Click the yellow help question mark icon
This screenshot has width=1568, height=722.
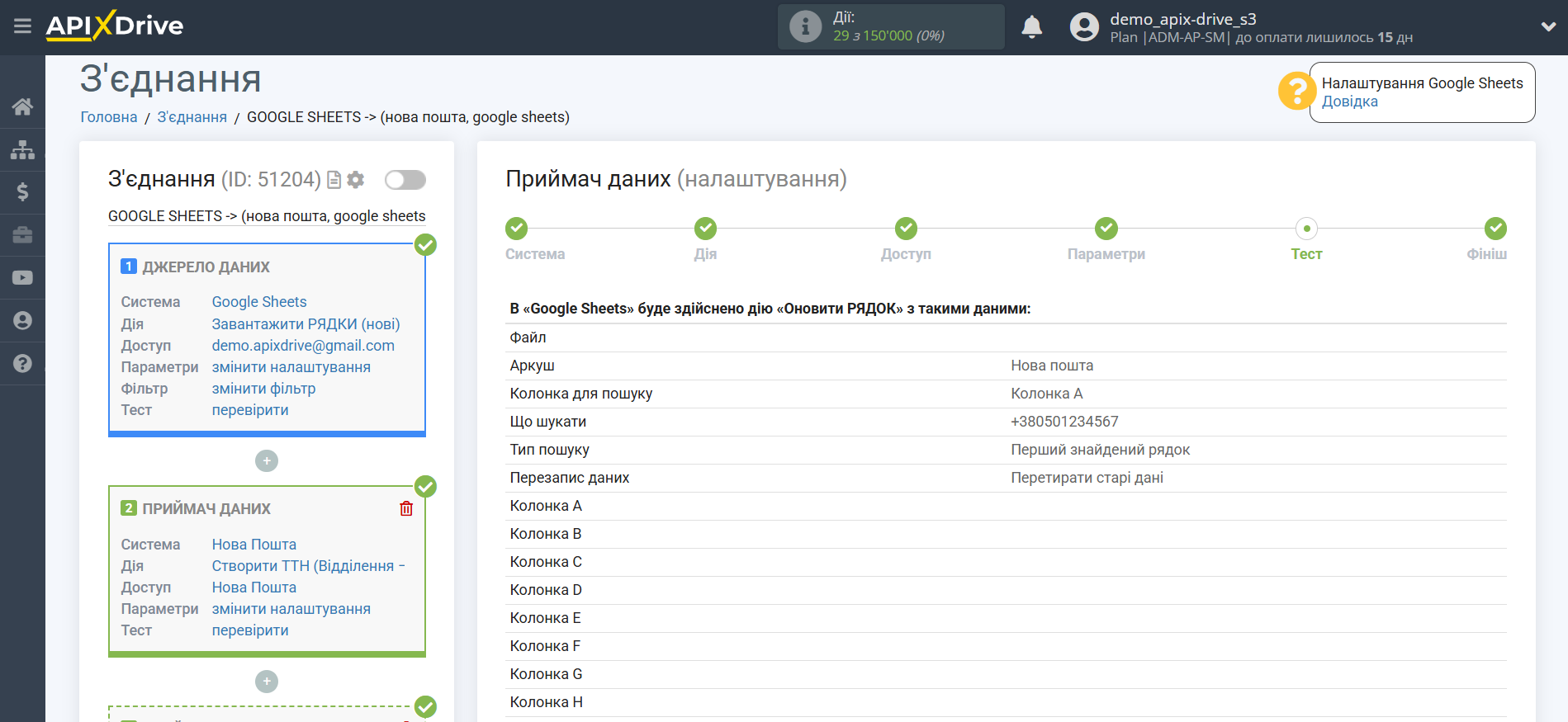1296,91
